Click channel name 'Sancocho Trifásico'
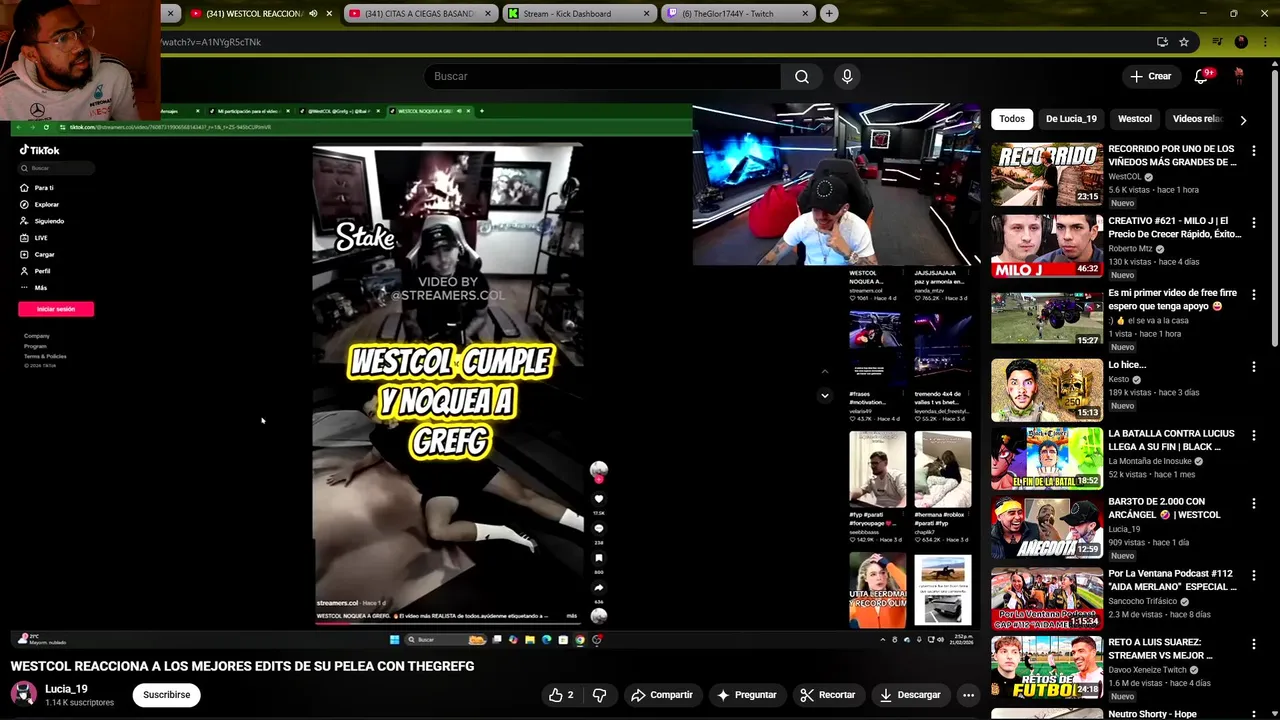 (x=1143, y=602)
